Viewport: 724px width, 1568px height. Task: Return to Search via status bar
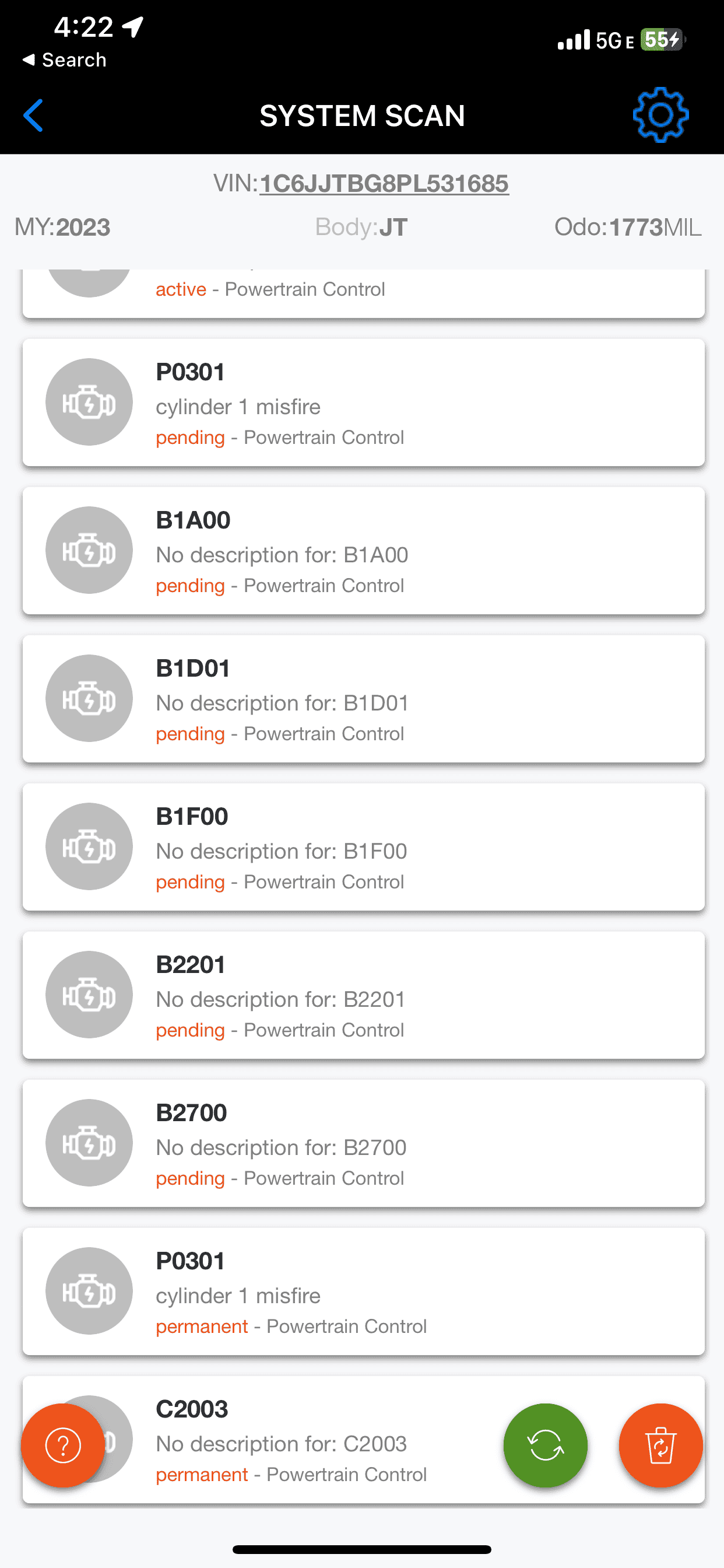point(64,60)
